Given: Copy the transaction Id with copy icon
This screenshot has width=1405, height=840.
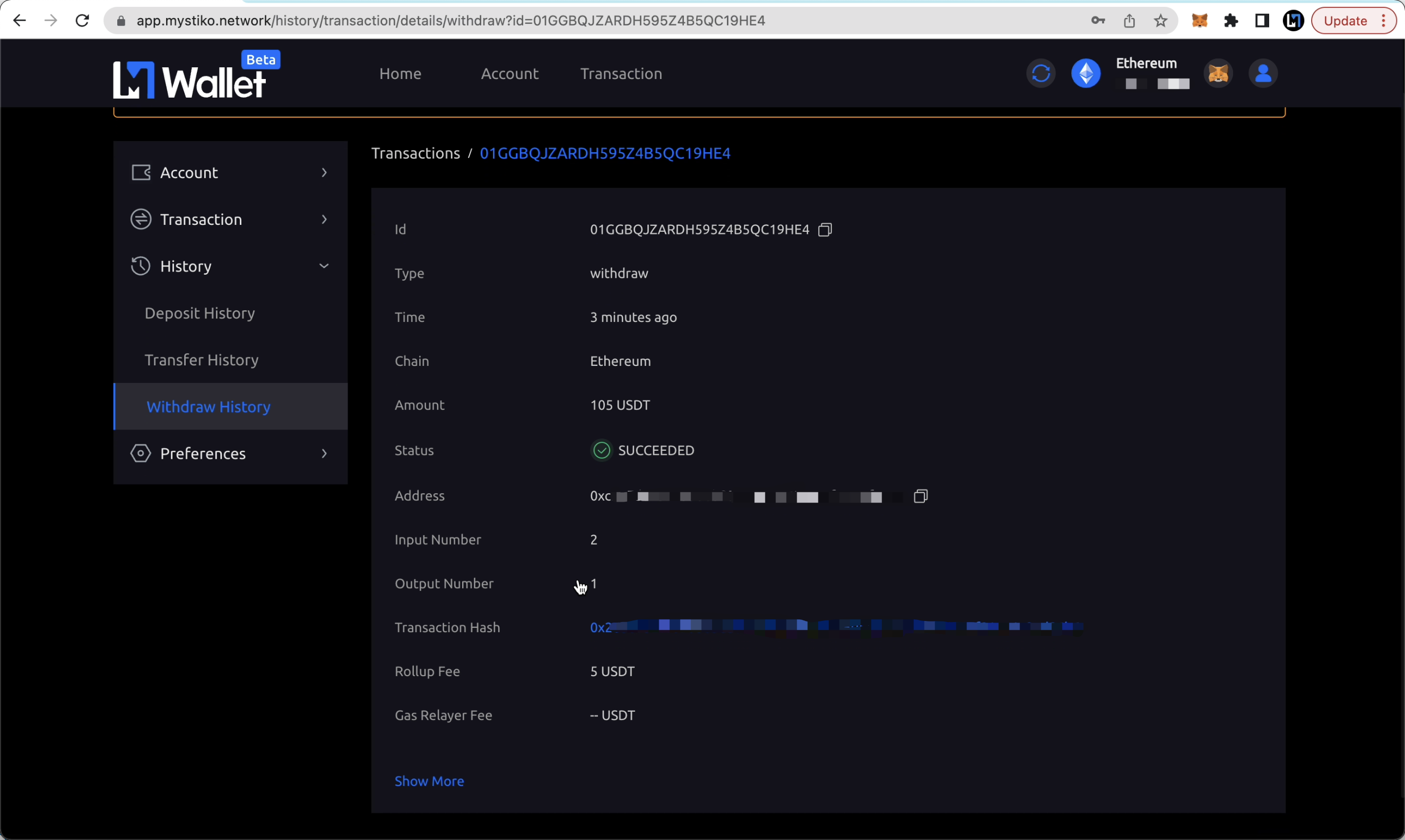Looking at the screenshot, I should (x=825, y=230).
